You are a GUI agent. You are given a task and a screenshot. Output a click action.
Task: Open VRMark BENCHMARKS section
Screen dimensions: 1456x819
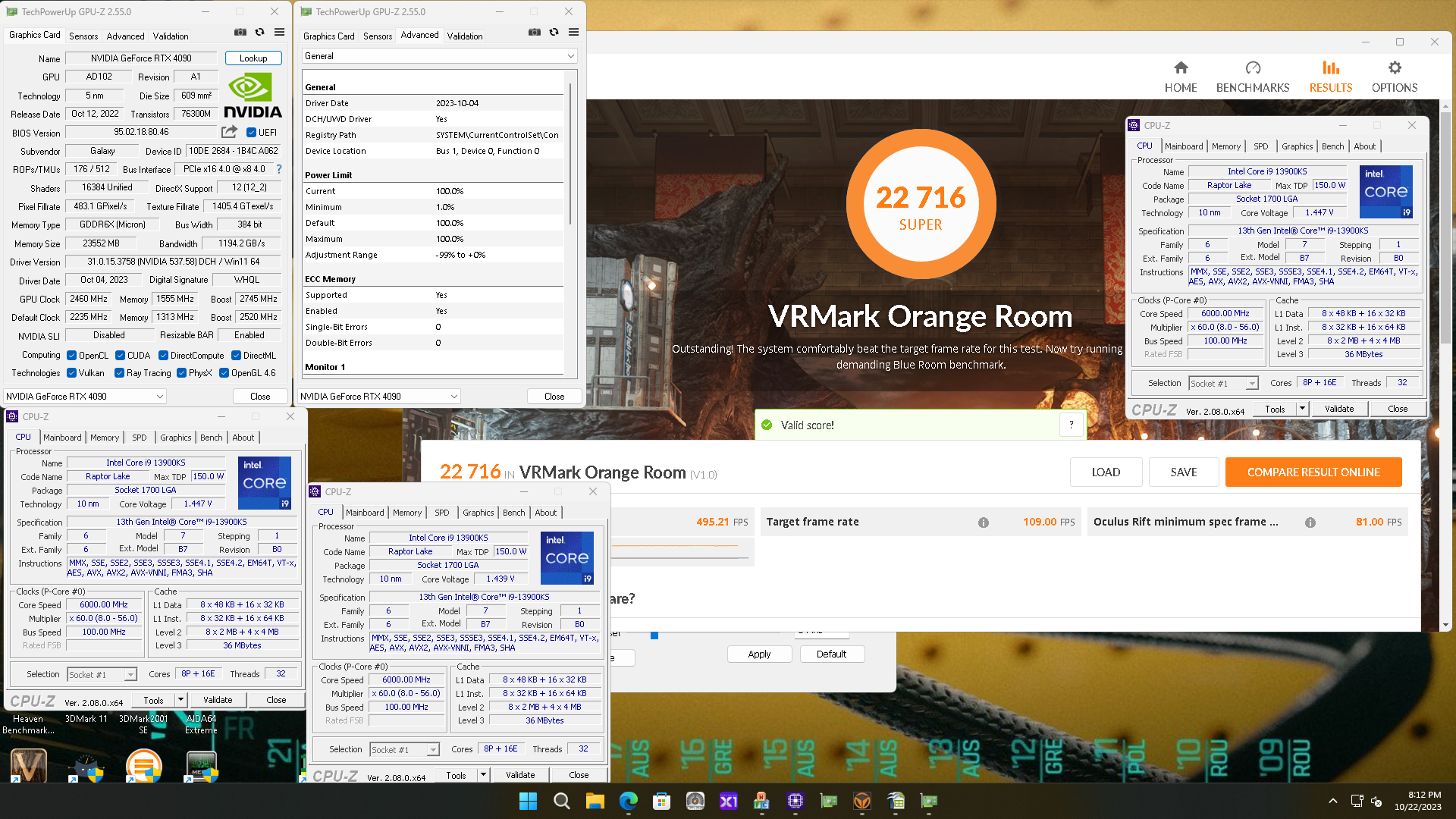tap(1253, 77)
